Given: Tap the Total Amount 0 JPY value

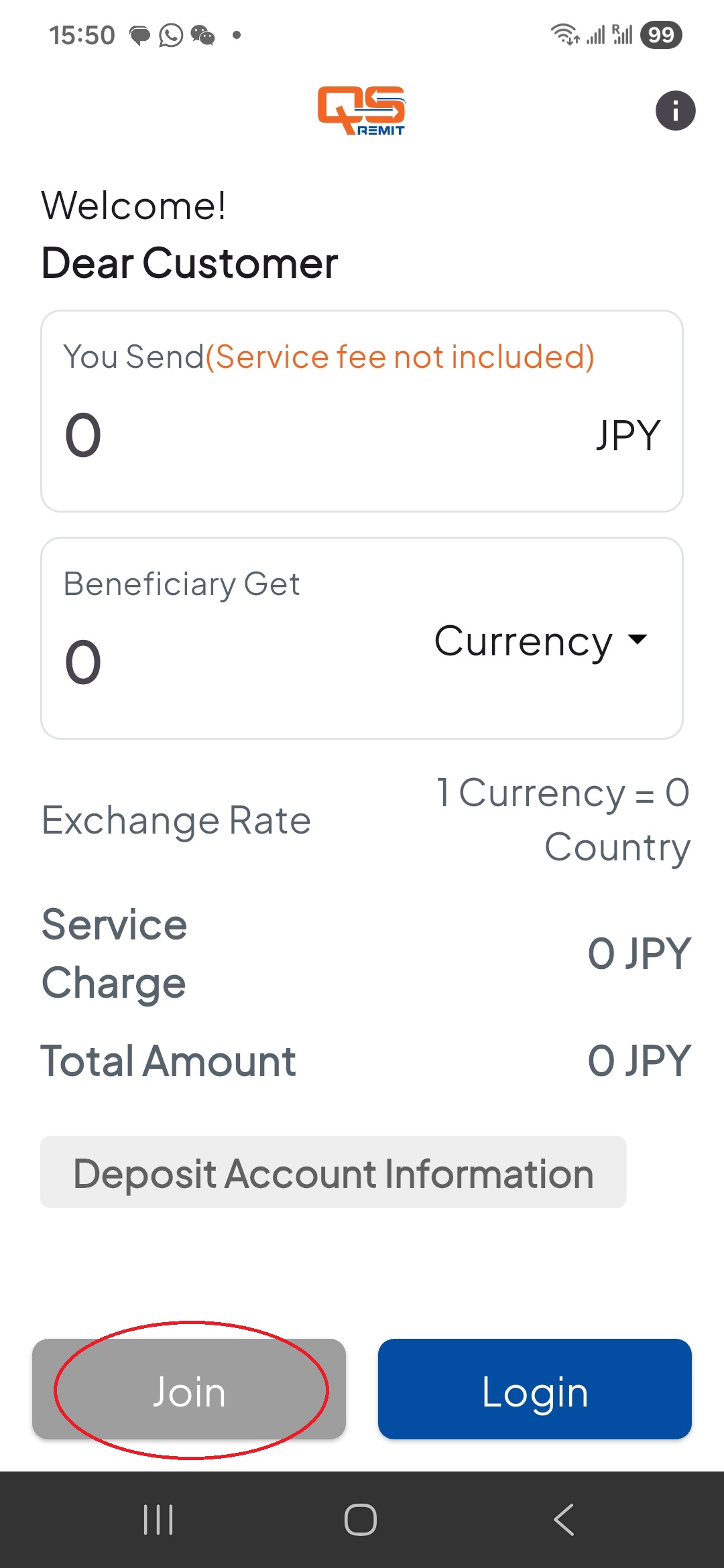Looking at the screenshot, I should 639,1061.
